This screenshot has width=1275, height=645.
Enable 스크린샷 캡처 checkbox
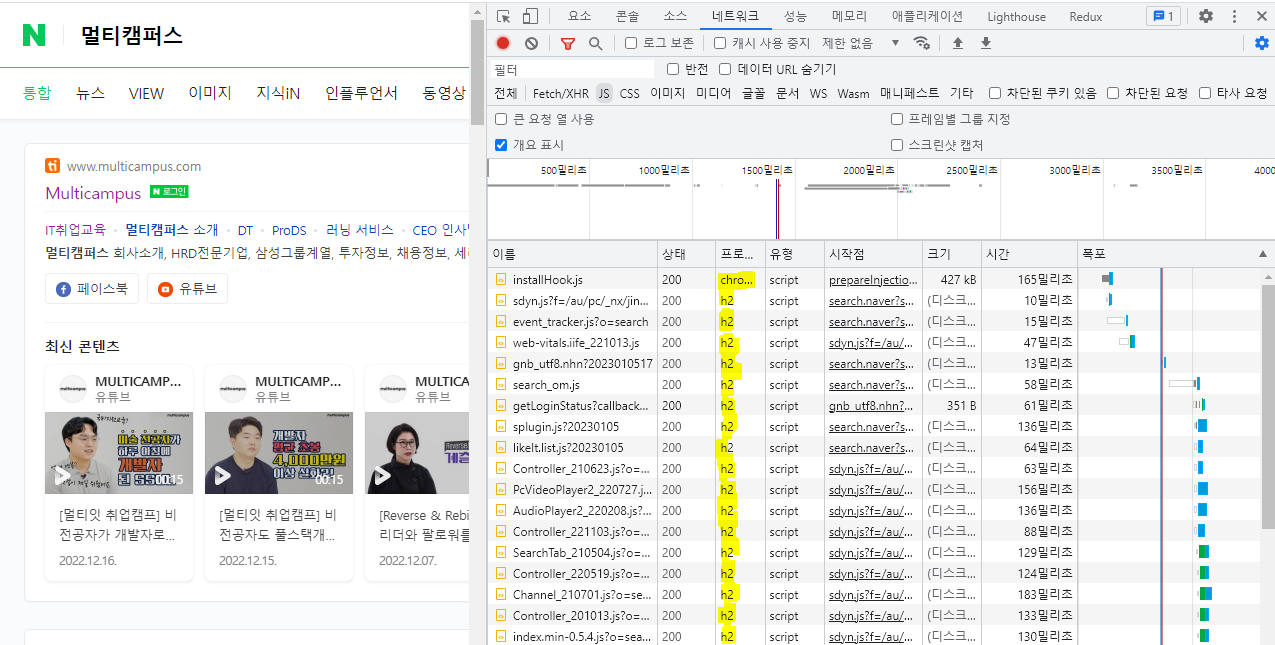coord(897,145)
